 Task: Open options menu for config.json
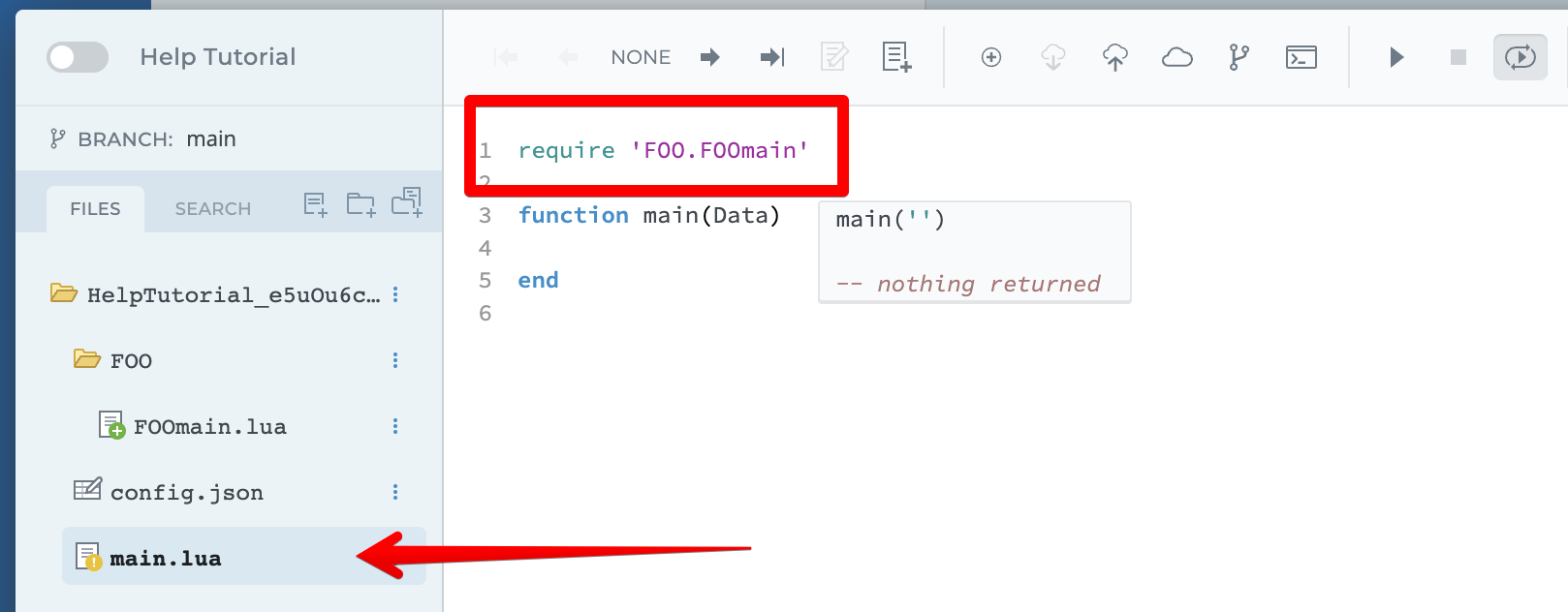click(x=395, y=493)
